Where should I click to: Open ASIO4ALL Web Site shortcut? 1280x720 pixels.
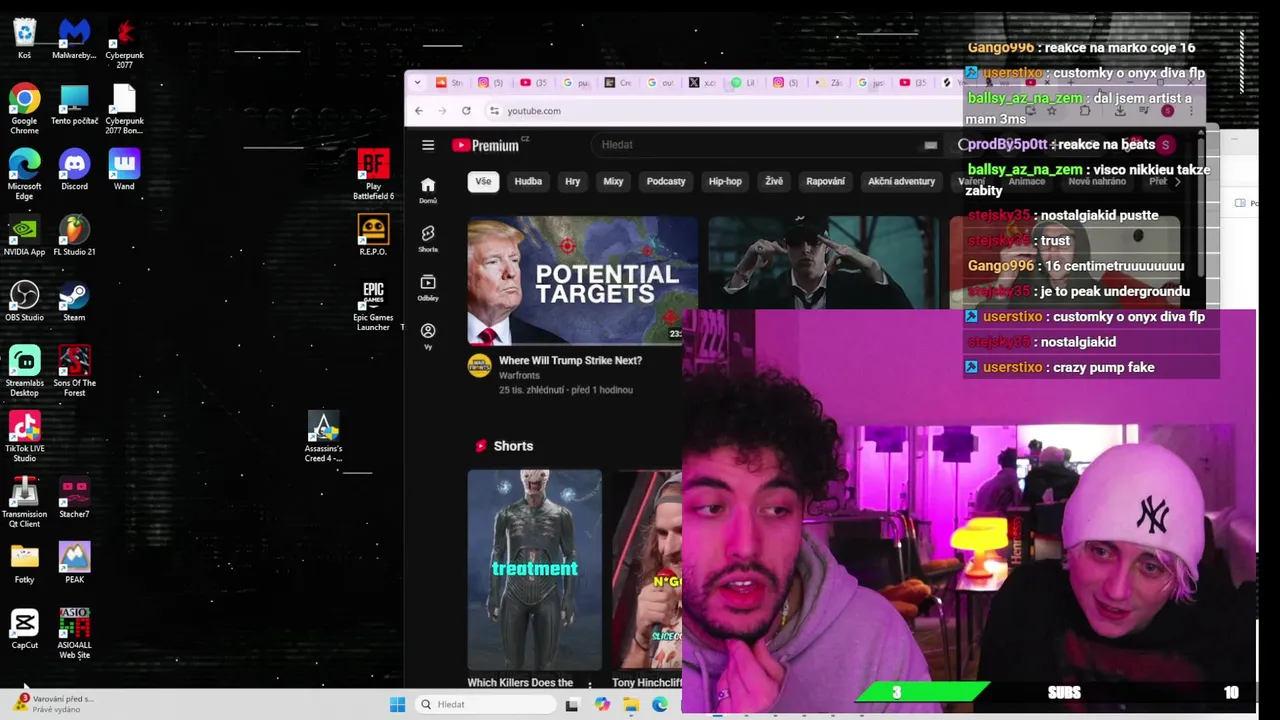[74, 634]
